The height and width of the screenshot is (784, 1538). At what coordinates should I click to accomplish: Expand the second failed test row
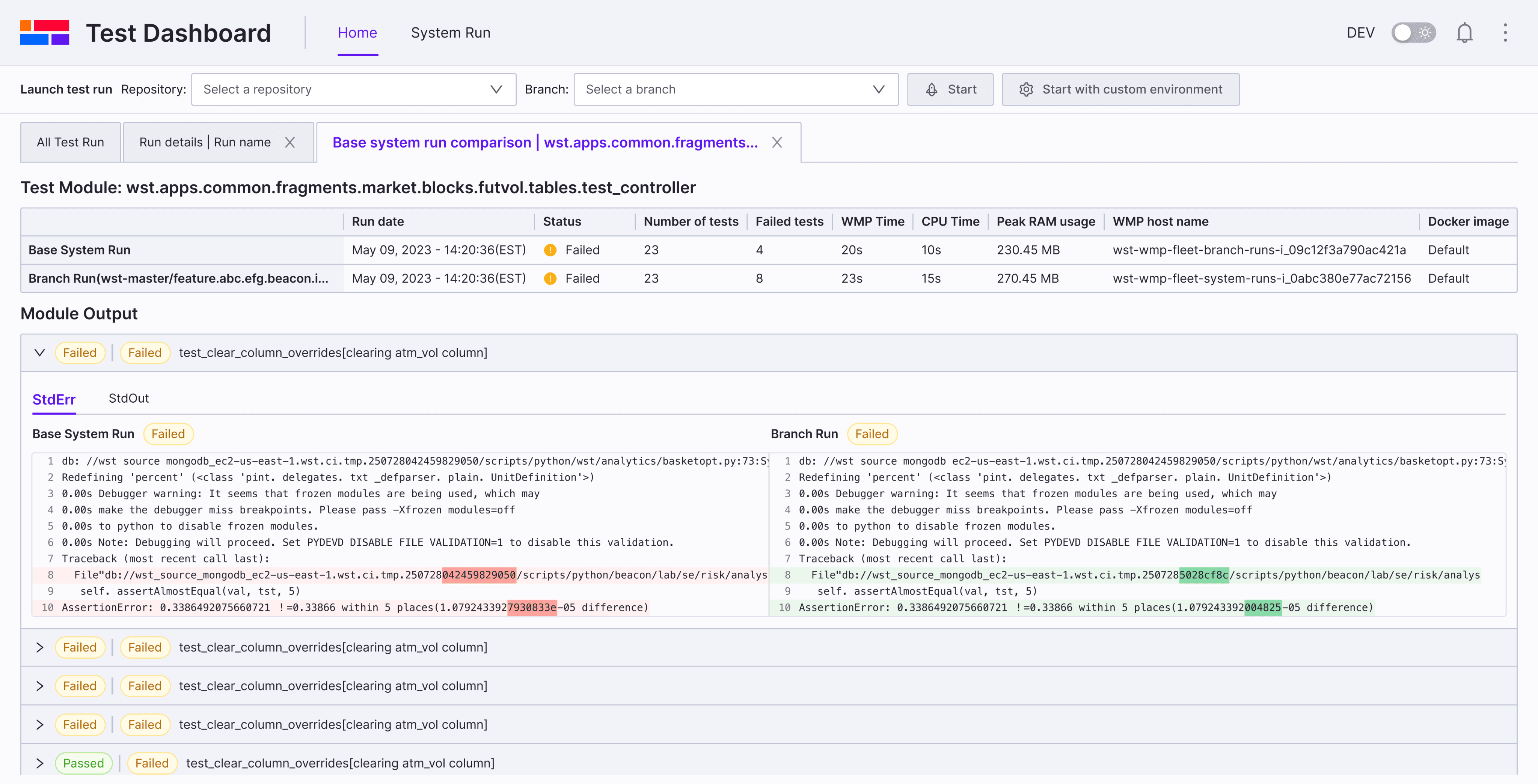pos(40,647)
